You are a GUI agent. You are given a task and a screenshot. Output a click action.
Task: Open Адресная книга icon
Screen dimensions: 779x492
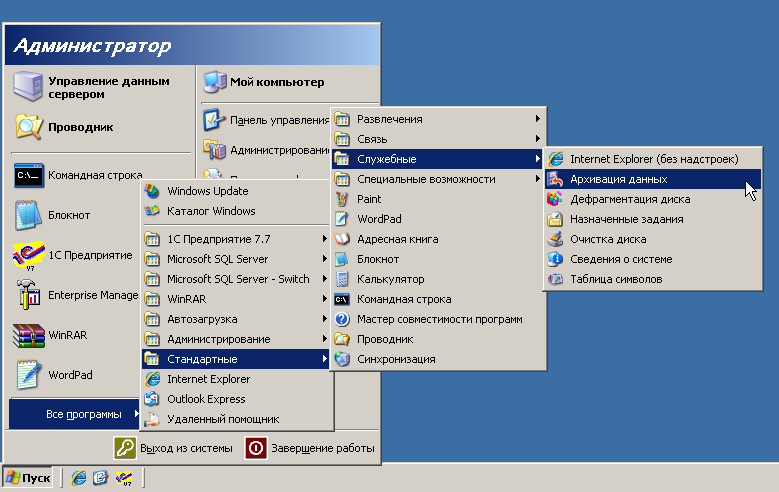click(342, 239)
